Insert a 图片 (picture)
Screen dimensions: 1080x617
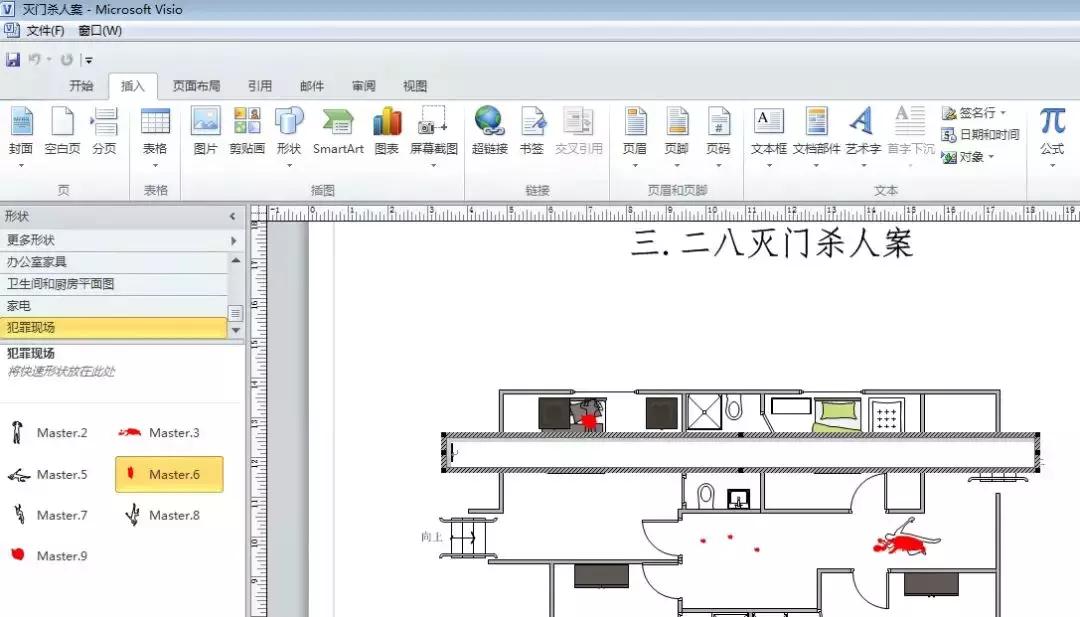[x=205, y=130]
